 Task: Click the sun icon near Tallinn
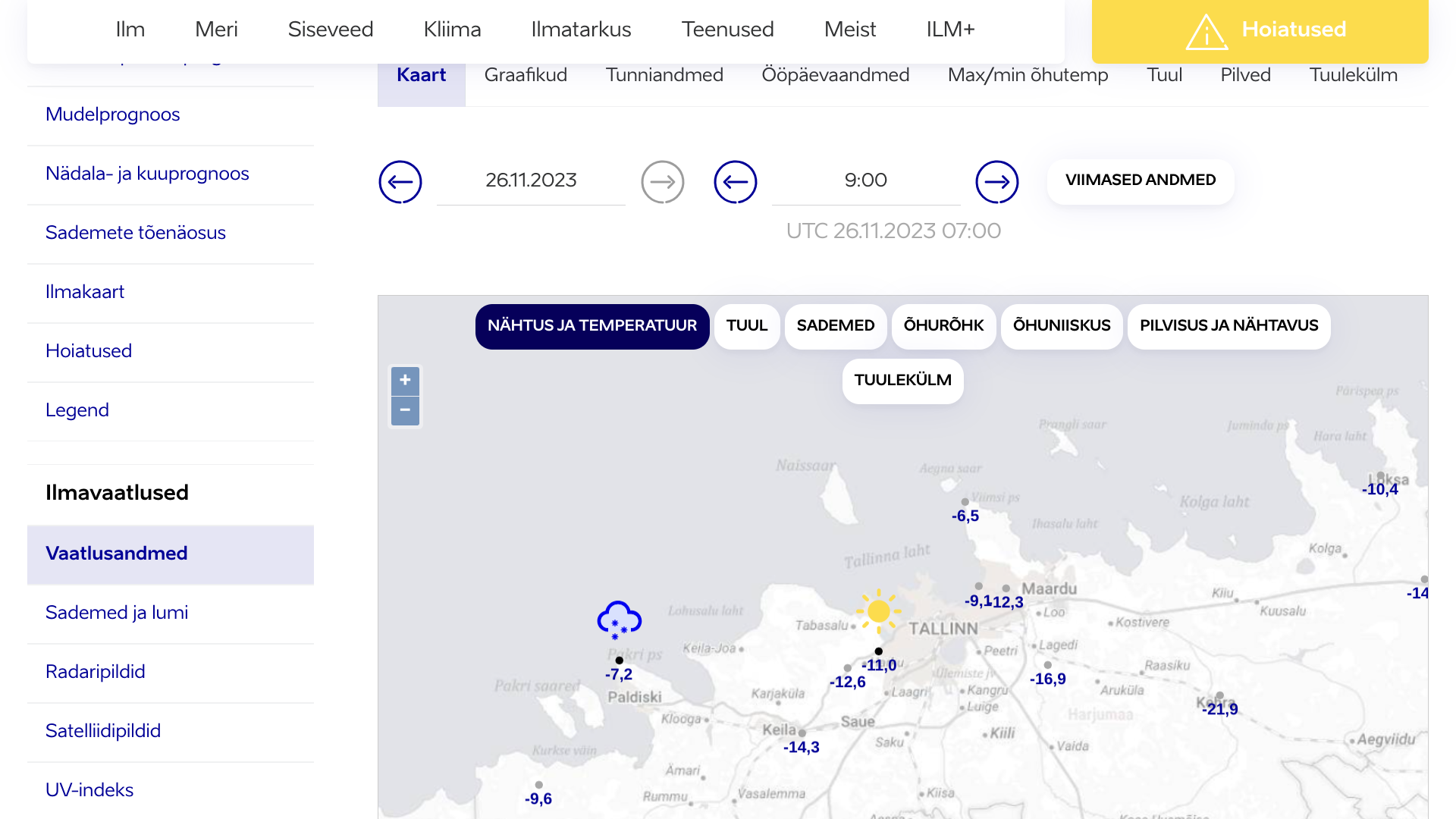(878, 611)
